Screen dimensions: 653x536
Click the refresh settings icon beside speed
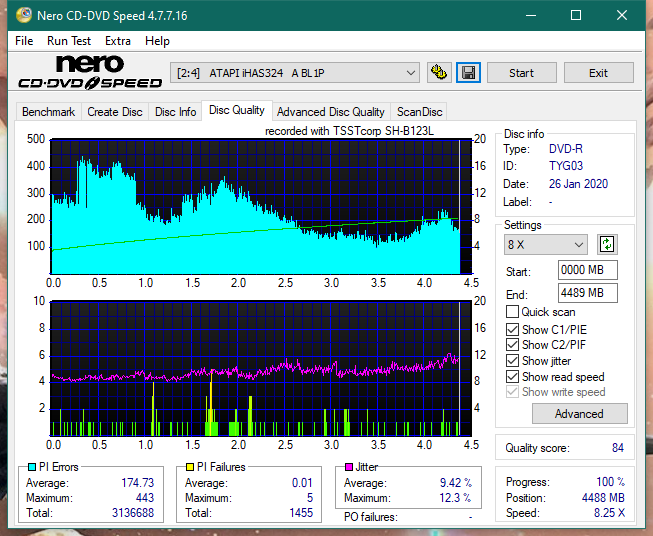pyautogui.click(x=607, y=244)
